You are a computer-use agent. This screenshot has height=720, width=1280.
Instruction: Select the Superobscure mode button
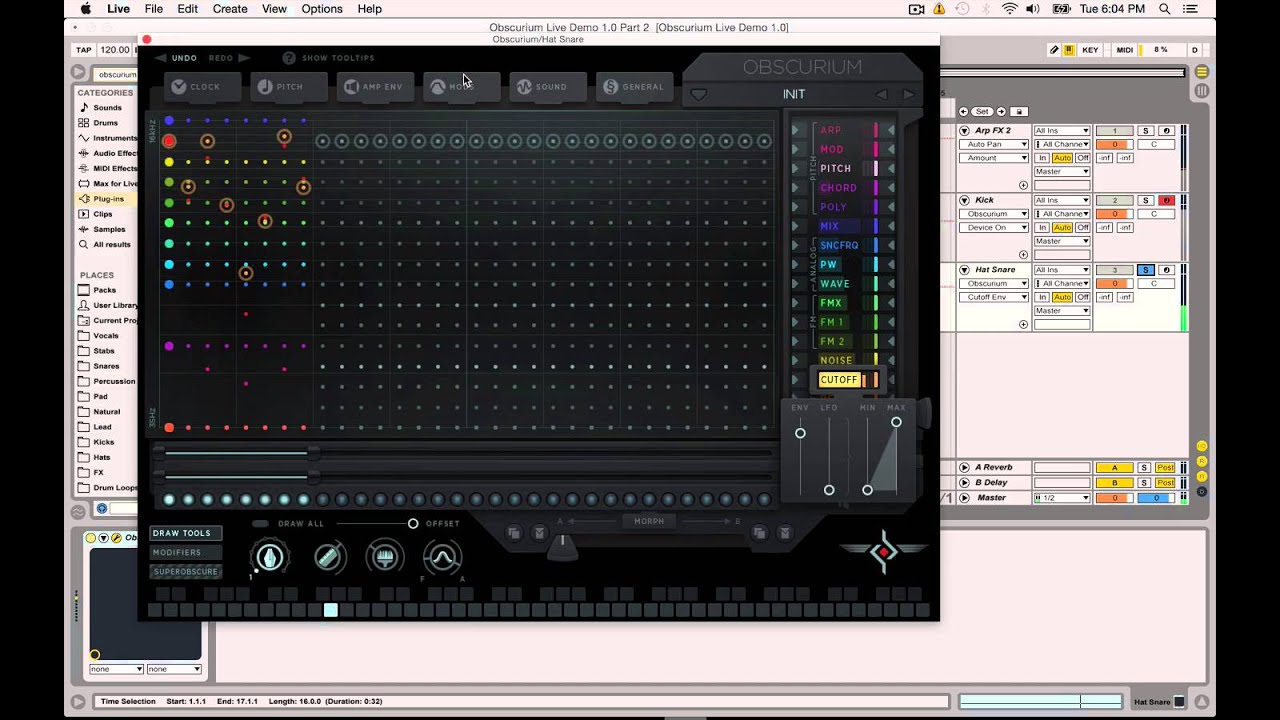coord(185,571)
